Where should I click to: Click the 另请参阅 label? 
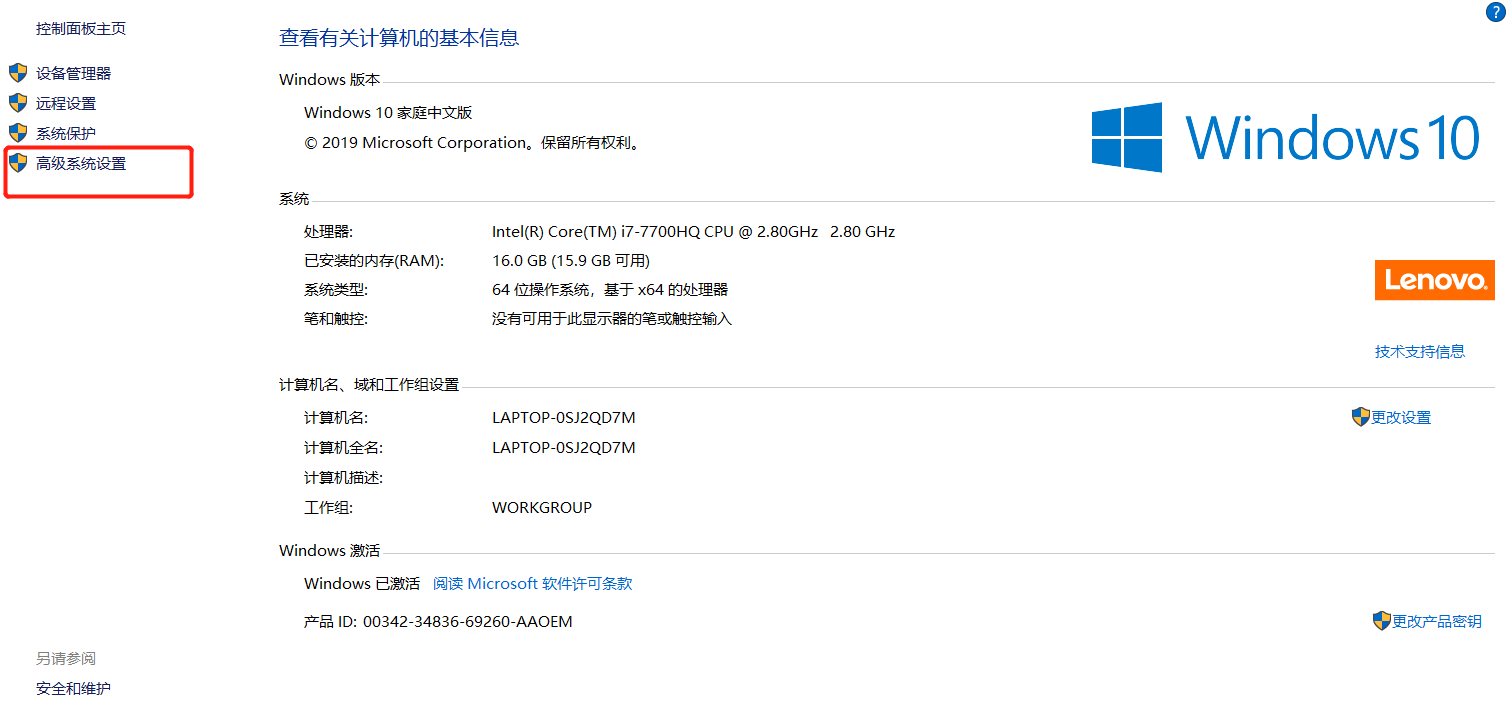tap(66, 658)
